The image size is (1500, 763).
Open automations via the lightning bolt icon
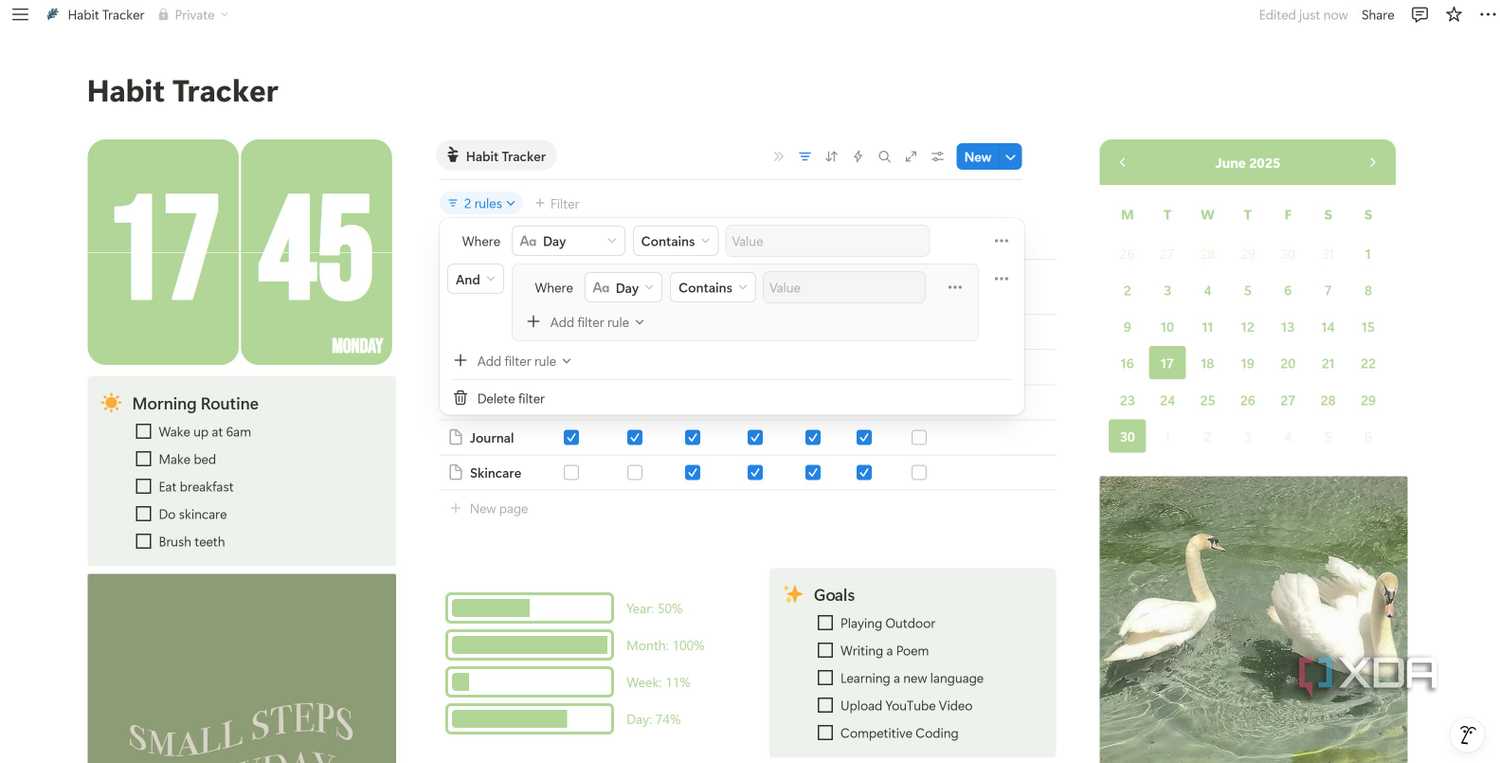click(x=858, y=157)
